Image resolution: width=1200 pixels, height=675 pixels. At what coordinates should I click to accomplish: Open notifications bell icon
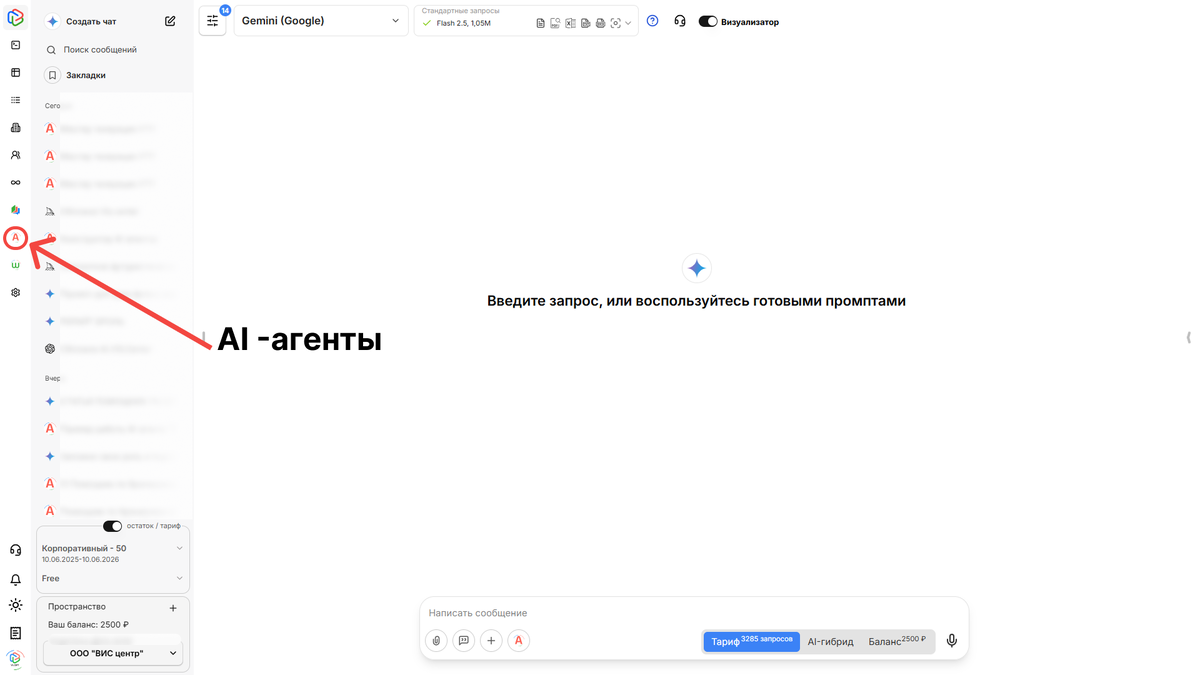[15, 579]
